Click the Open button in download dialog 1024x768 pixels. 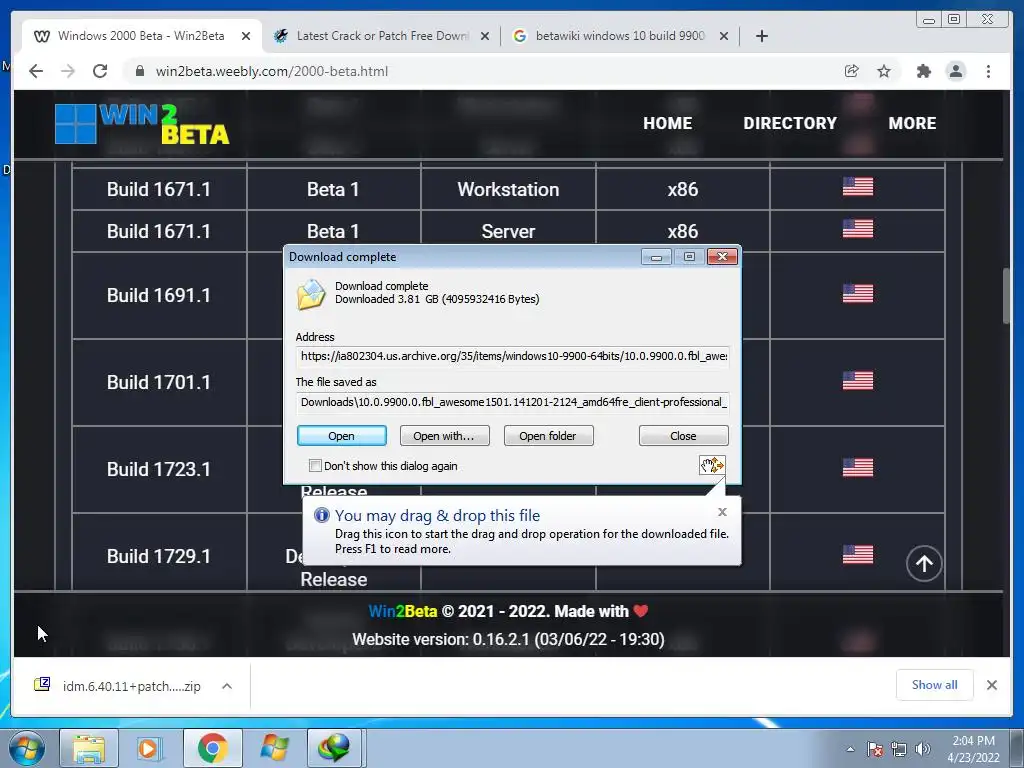(x=342, y=436)
